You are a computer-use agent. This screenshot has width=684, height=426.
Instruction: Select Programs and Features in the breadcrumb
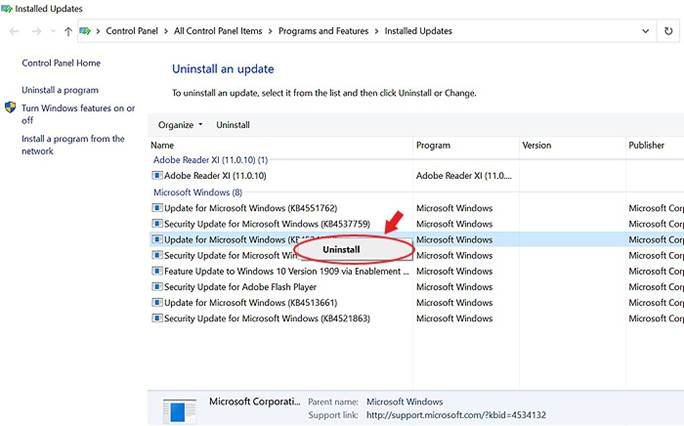[x=324, y=31]
